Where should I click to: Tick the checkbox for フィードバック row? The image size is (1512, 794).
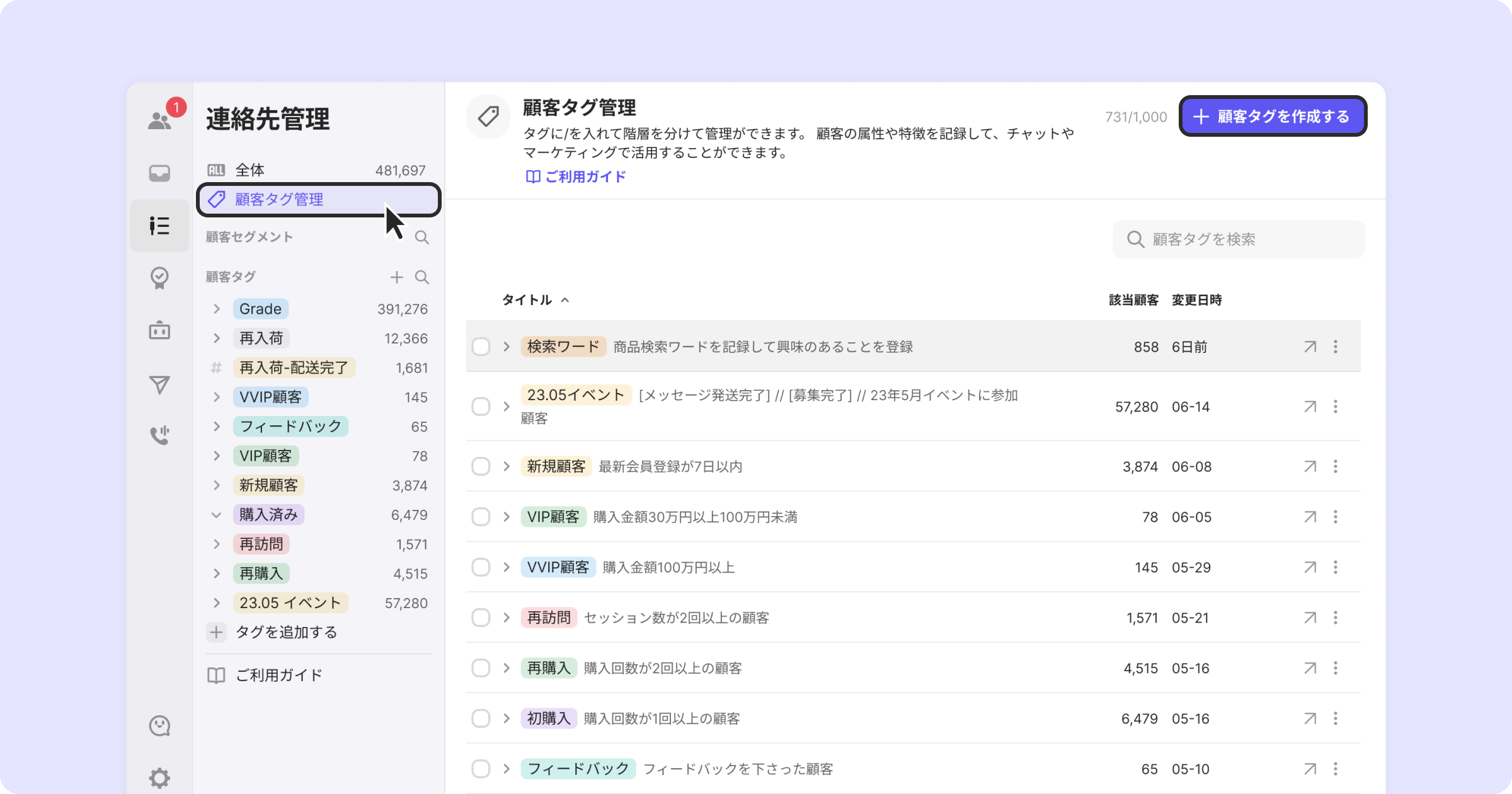[481, 769]
